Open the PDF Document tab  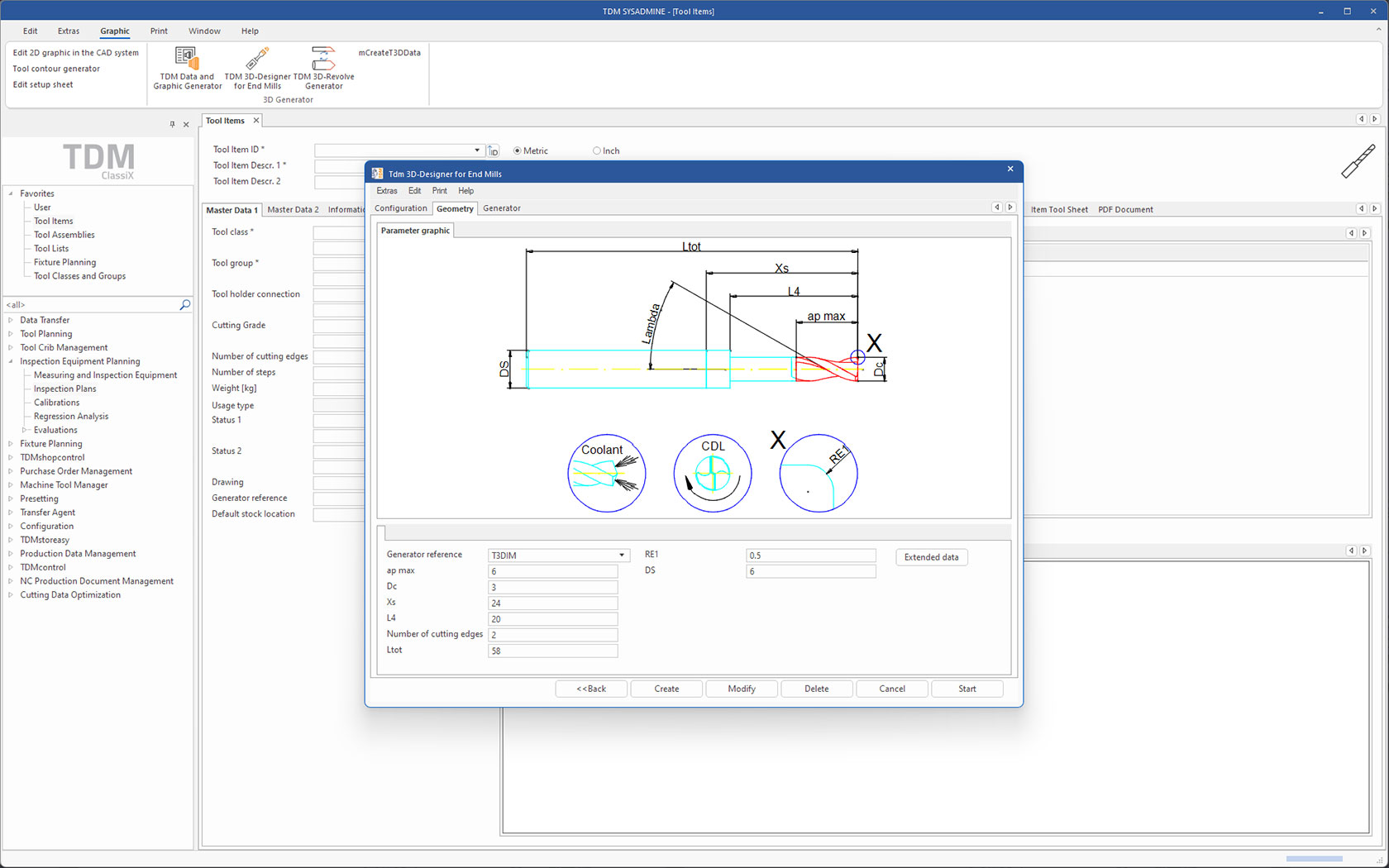[x=1125, y=210]
